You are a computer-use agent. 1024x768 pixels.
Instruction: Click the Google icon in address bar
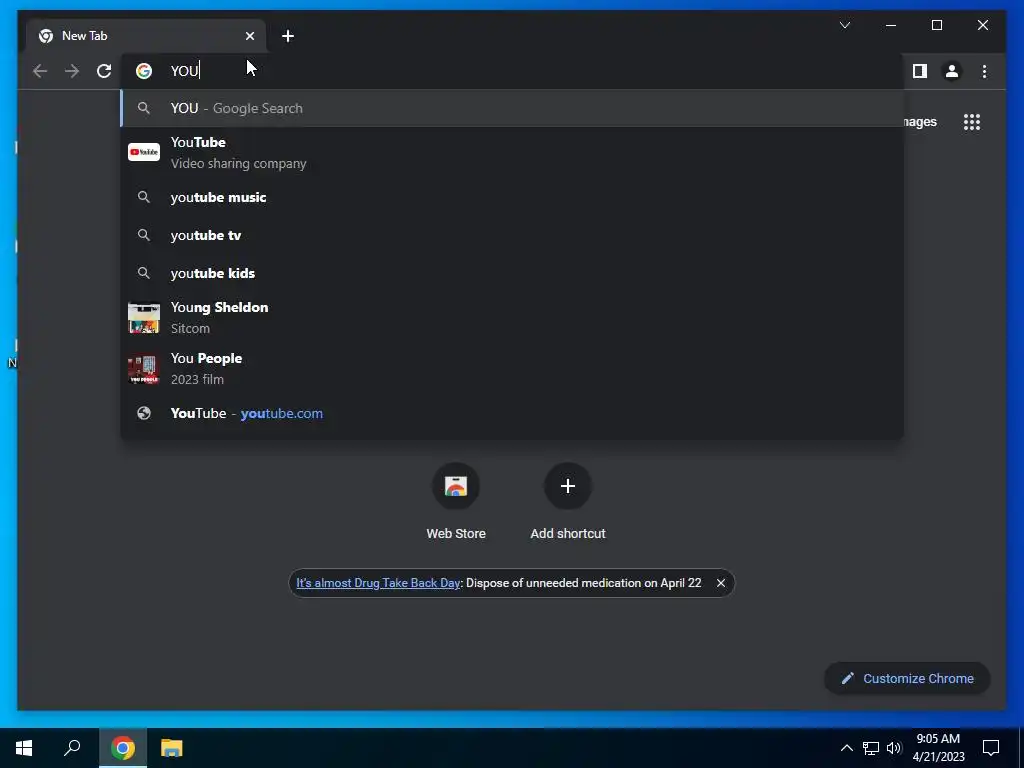144,71
